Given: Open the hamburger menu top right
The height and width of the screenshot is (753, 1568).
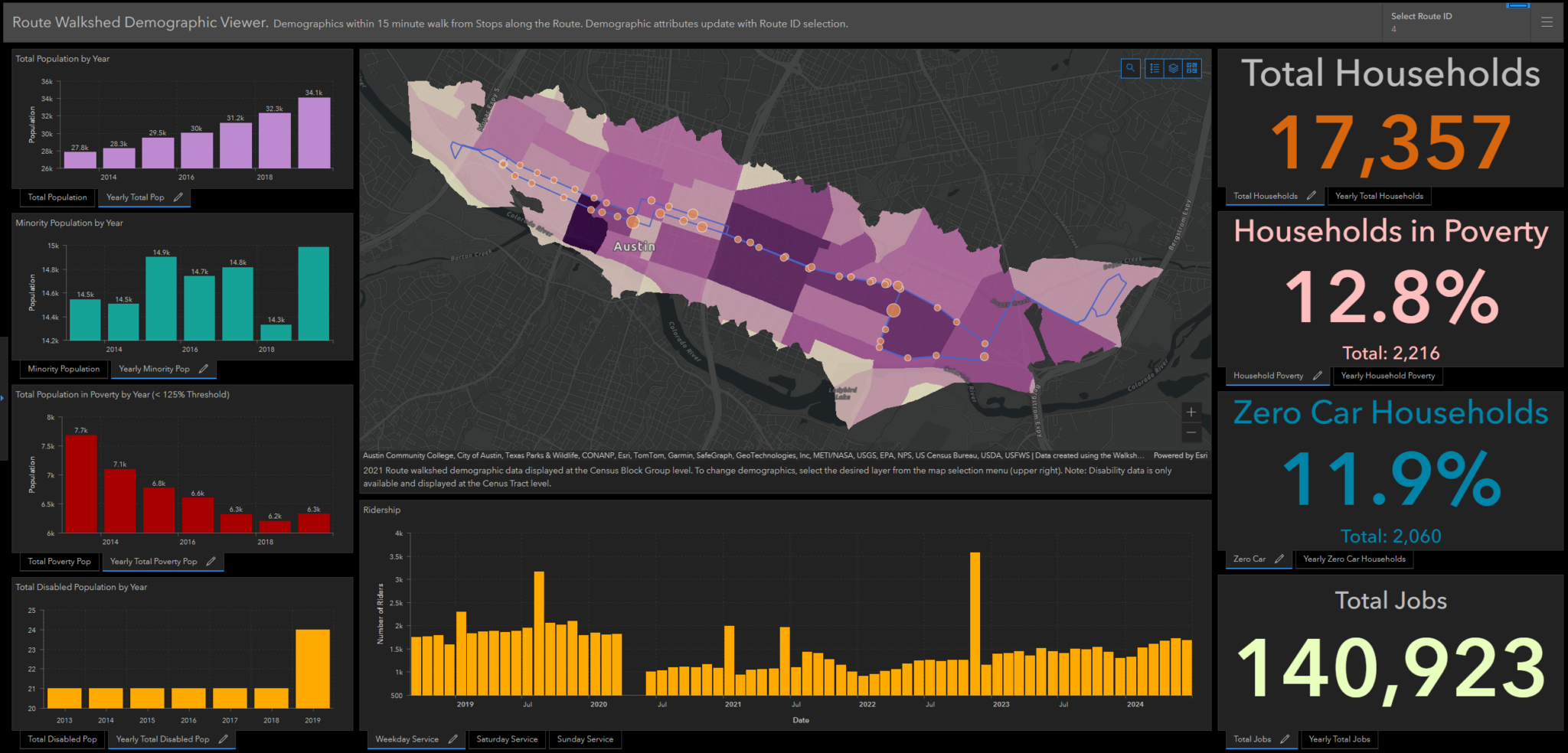Looking at the screenshot, I should pos(1547,21).
